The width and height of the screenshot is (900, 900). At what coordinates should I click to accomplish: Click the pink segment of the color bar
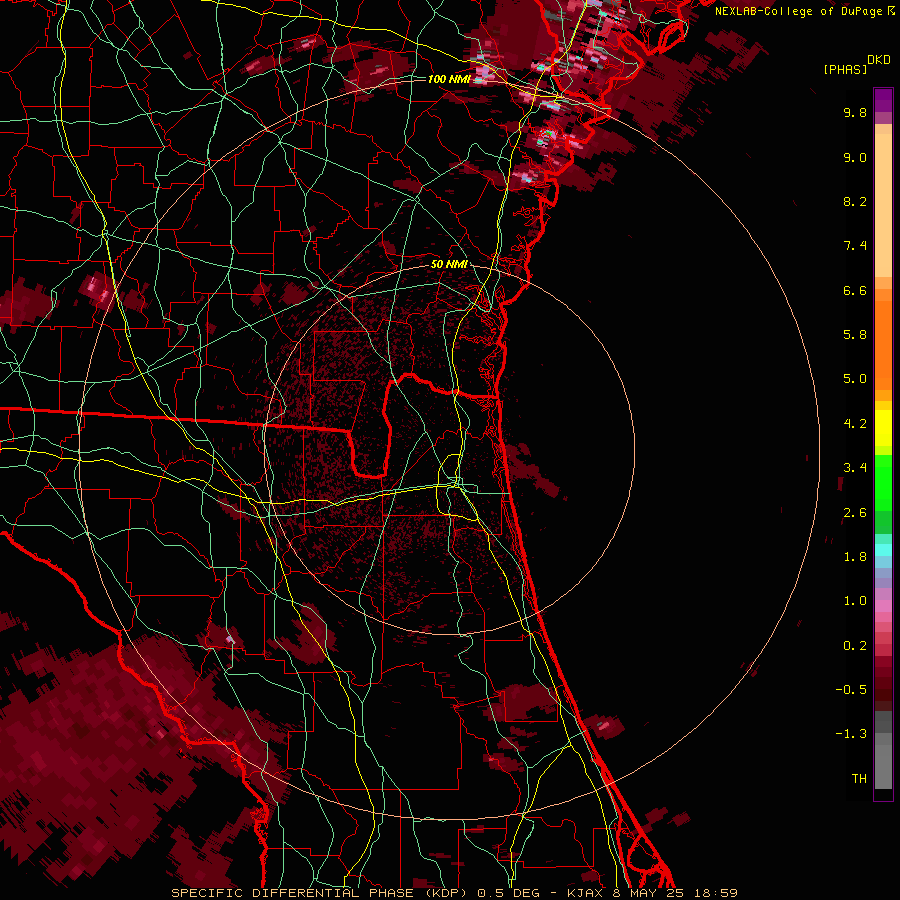(x=883, y=606)
